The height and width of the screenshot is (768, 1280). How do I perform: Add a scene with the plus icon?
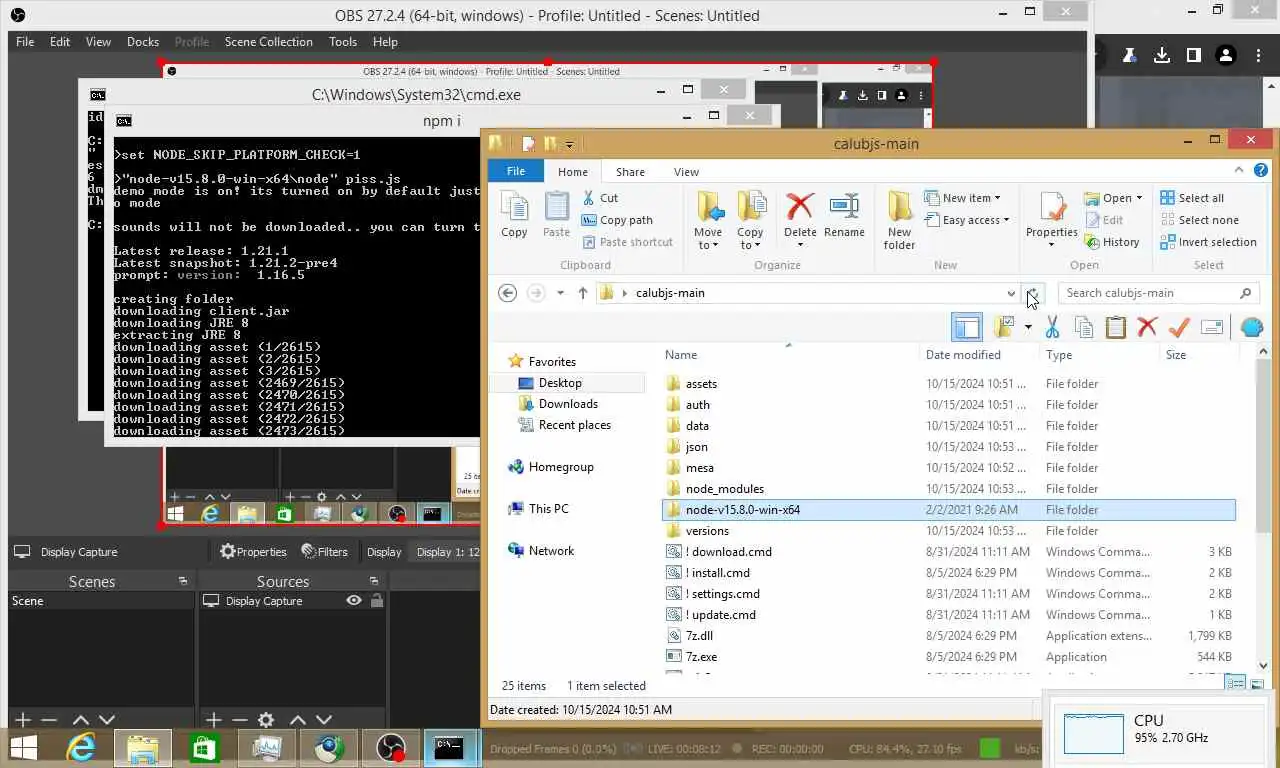tap(23, 719)
